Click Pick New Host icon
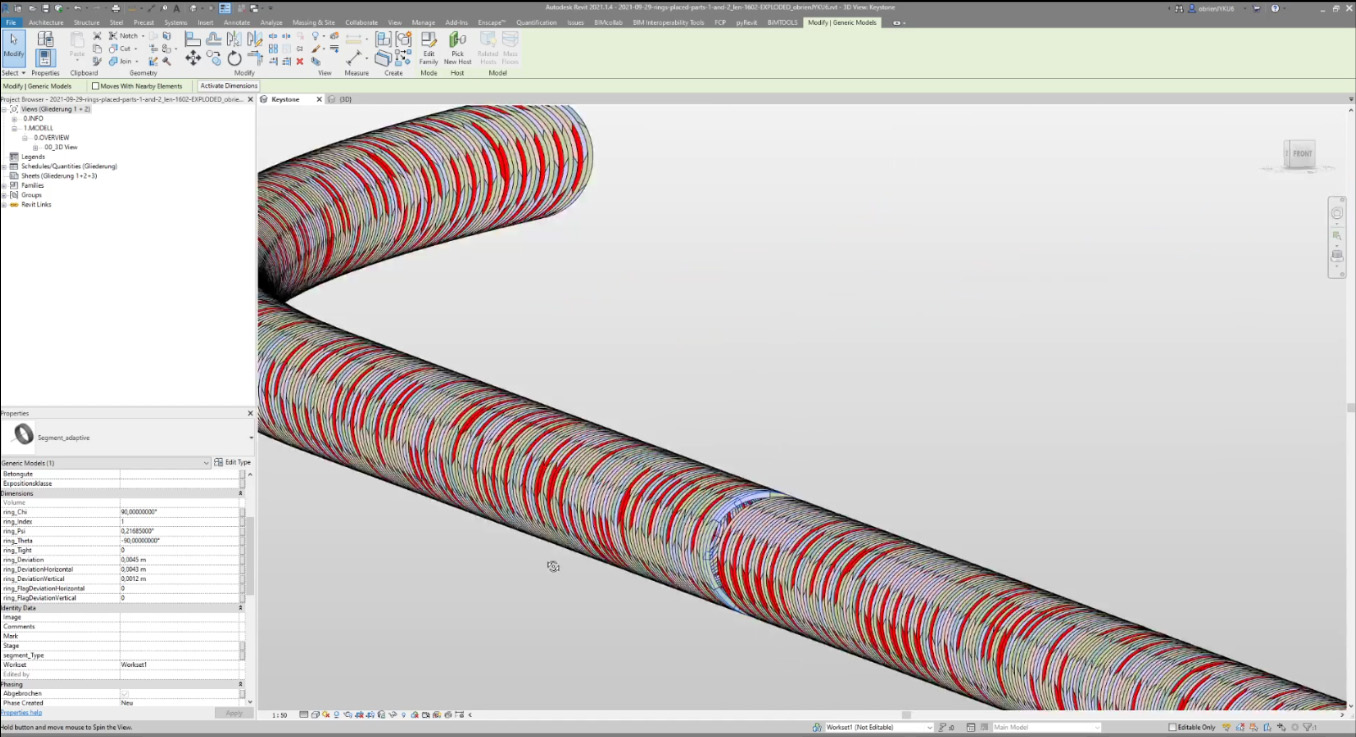 pyautogui.click(x=457, y=47)
